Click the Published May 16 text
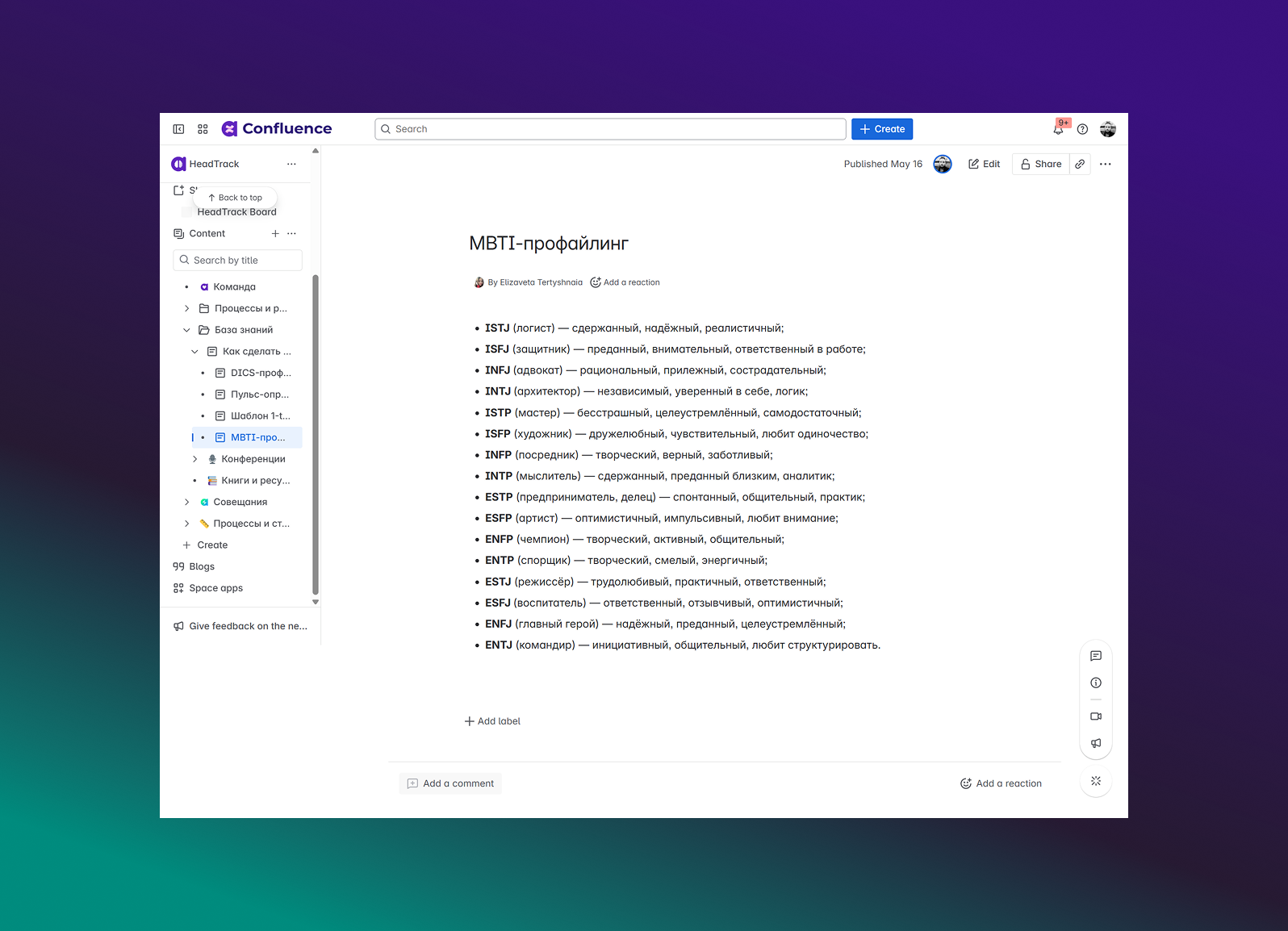The image size is (1288, 931). [x=883, y=164]
